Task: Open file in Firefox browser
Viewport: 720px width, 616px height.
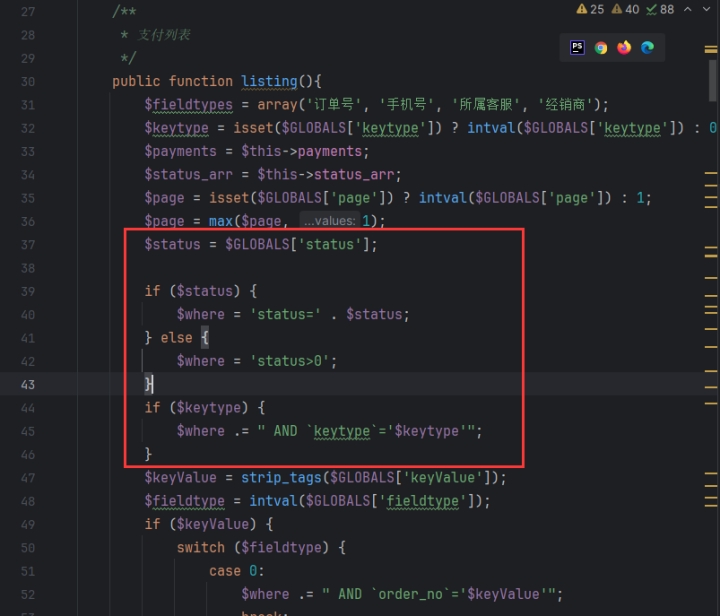Action: 624,47
